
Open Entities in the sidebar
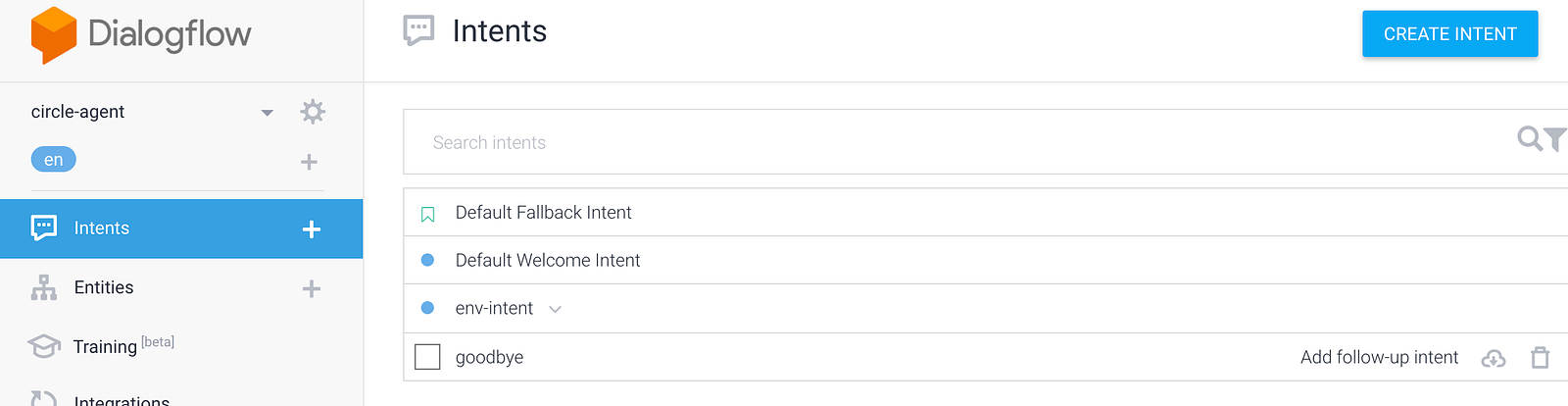[103, 287]
